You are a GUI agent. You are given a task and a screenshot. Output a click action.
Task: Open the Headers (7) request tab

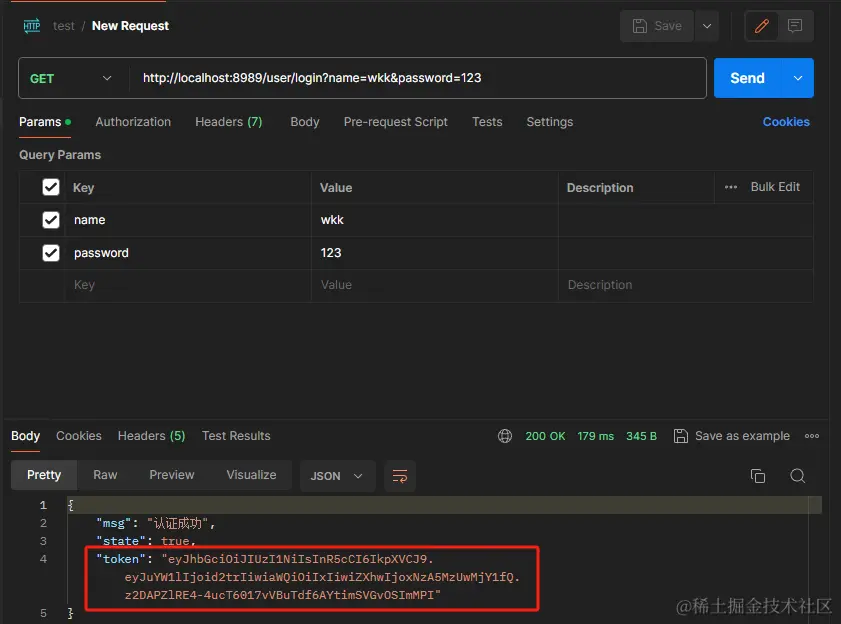[x=228, y=122]
